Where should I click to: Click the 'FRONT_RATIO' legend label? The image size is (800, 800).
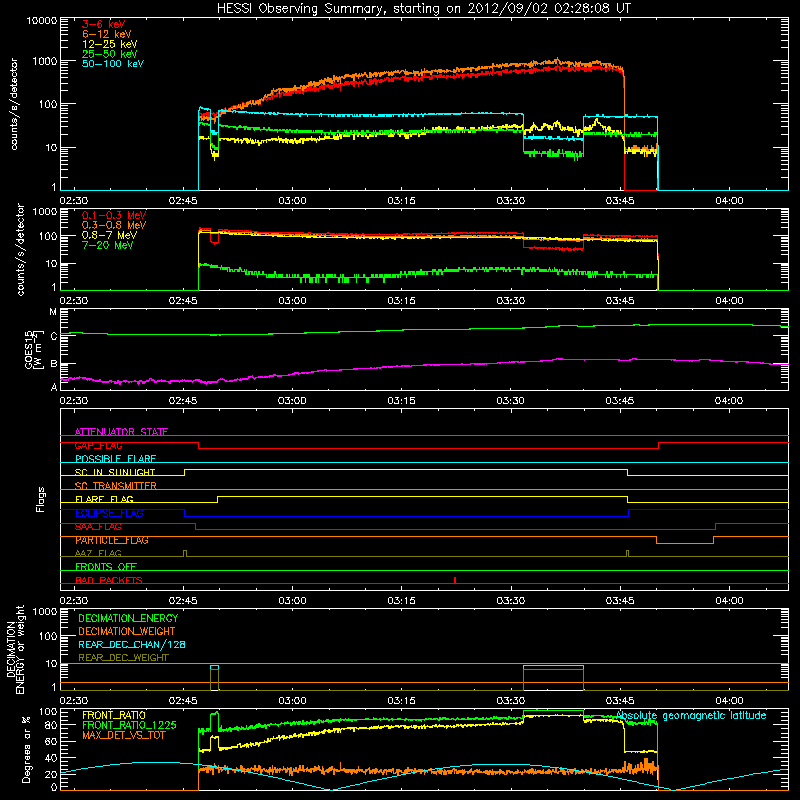[114, 715]
